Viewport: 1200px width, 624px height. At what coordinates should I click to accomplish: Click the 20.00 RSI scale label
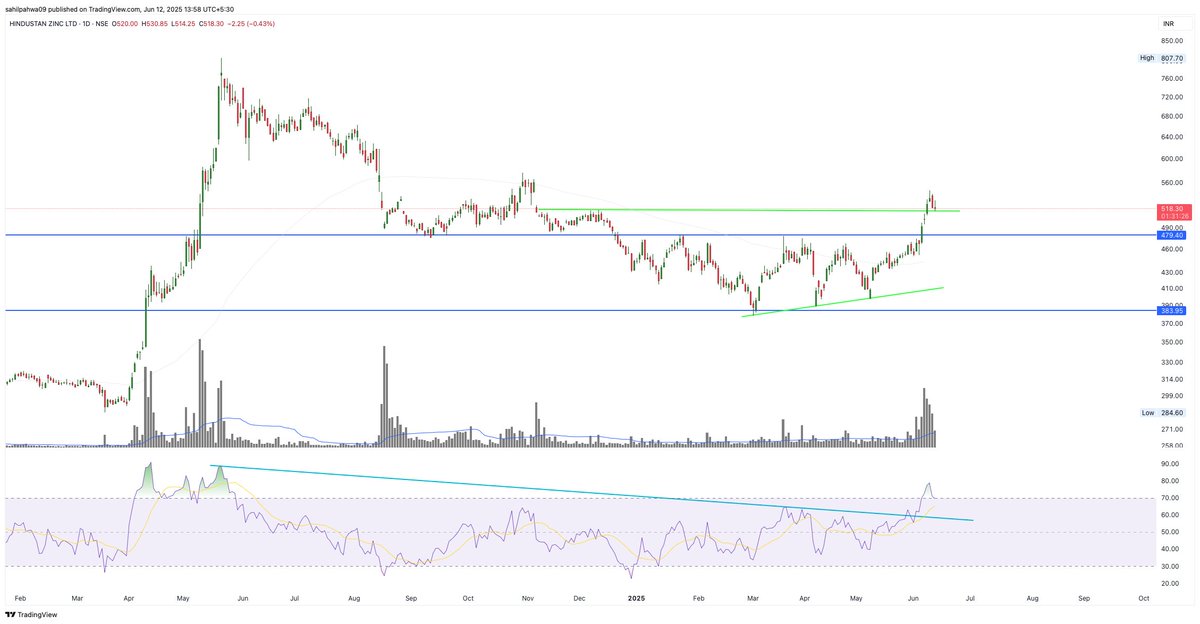tap(1169, 583)
